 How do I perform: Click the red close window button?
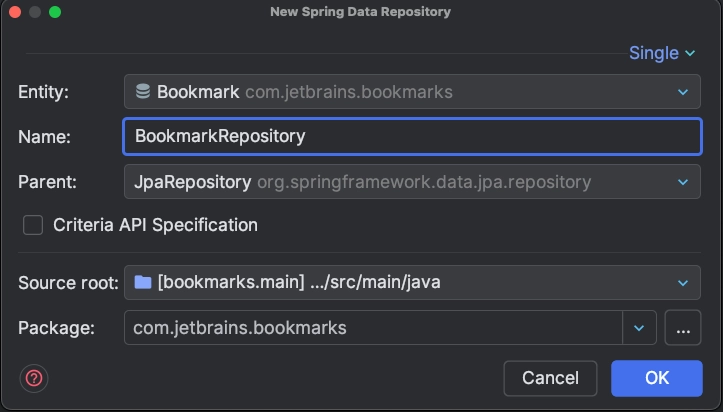click(x=15, y=12)
